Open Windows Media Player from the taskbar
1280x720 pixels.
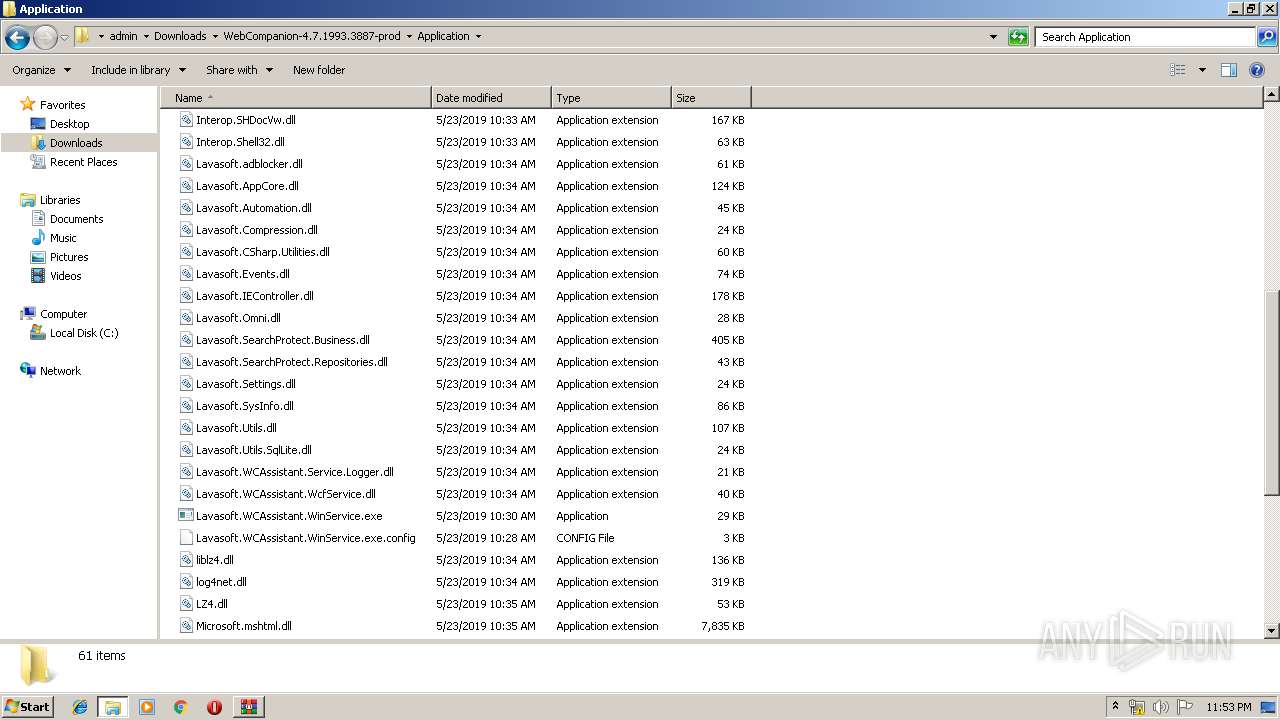pyautogui.click(x=147, y=707)
